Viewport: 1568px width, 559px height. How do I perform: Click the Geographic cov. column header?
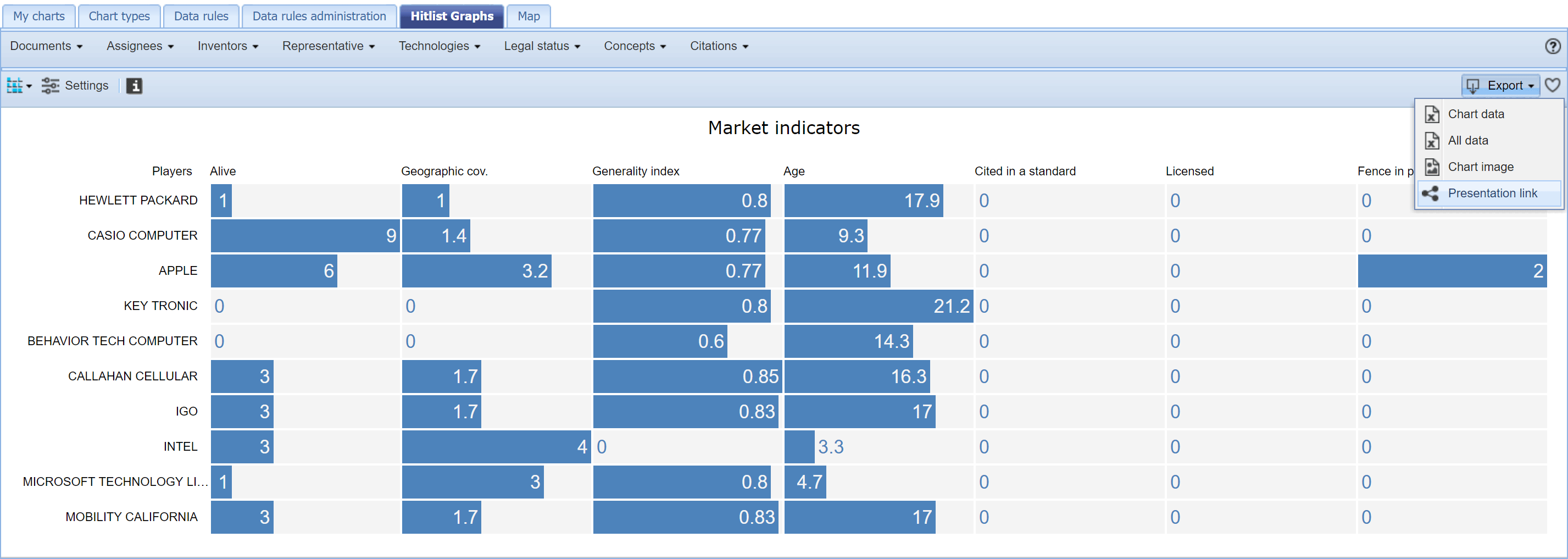pyautogui.click(x=444, y=171)
